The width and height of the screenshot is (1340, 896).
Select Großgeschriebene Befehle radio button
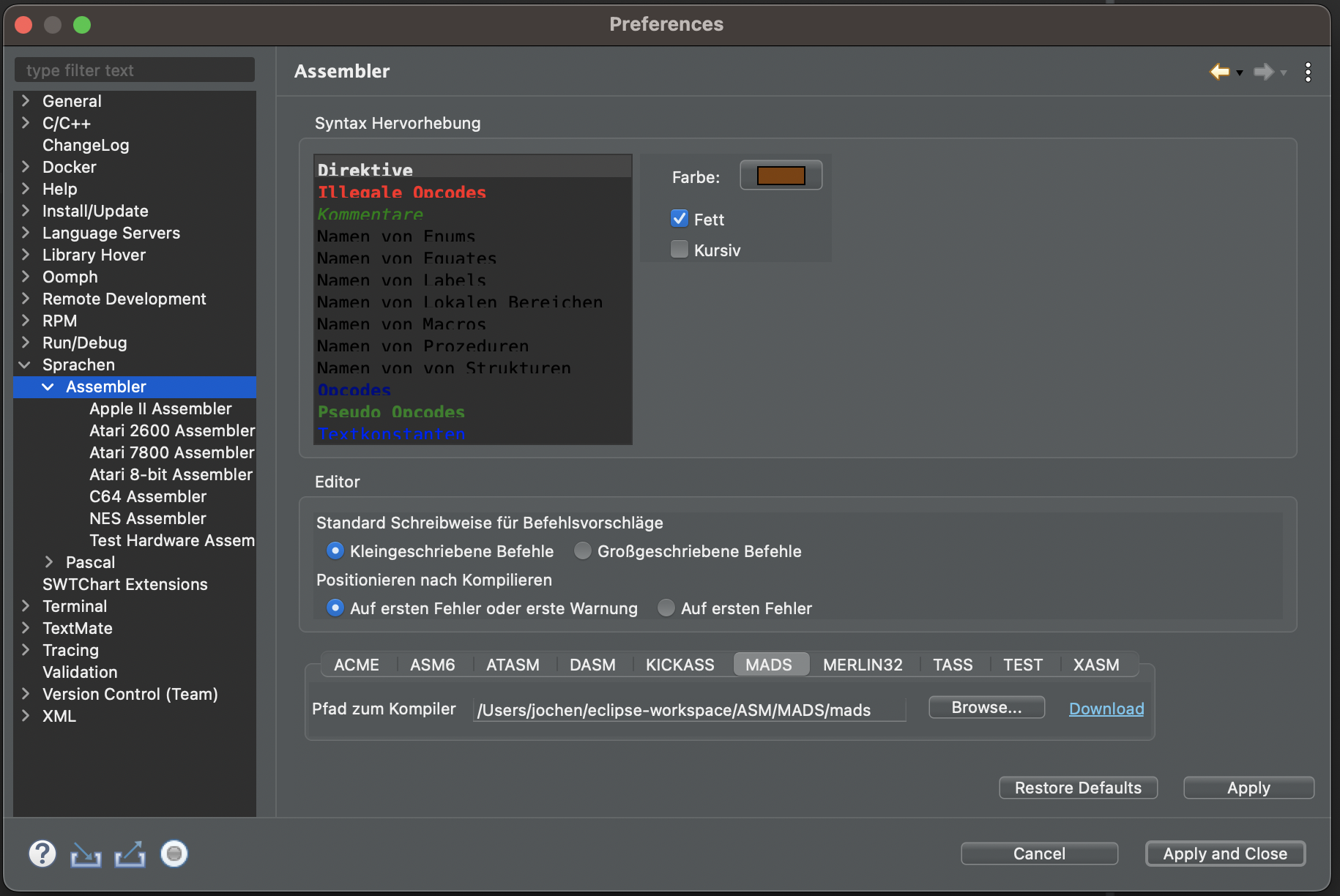583,550
